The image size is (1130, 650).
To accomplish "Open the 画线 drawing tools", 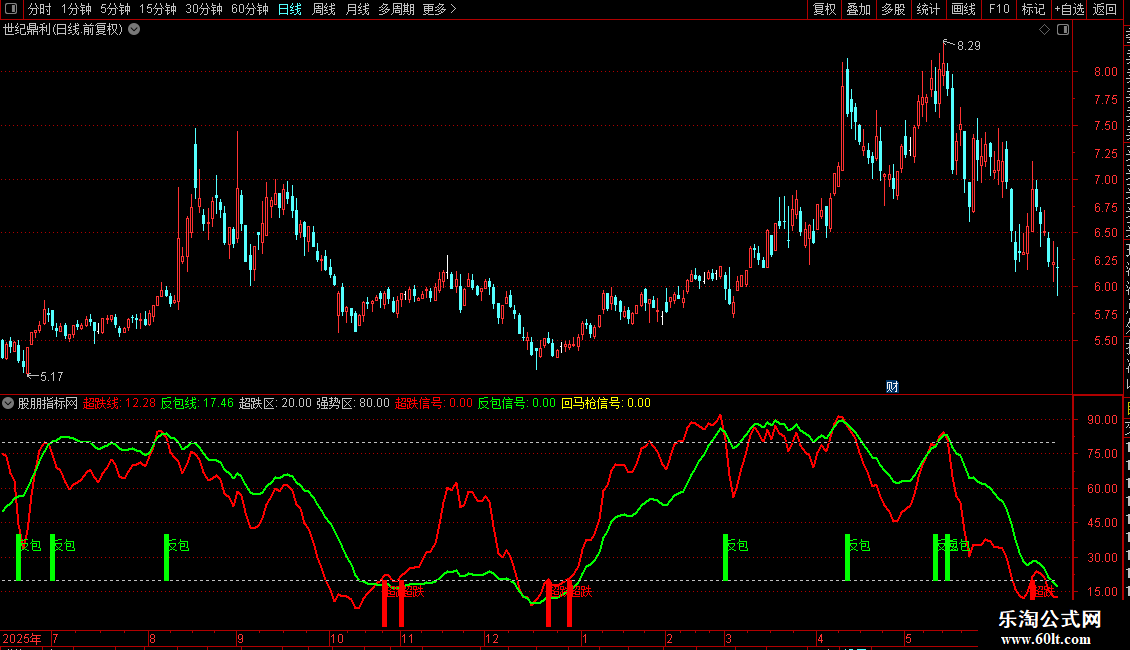I will point(964,9).
